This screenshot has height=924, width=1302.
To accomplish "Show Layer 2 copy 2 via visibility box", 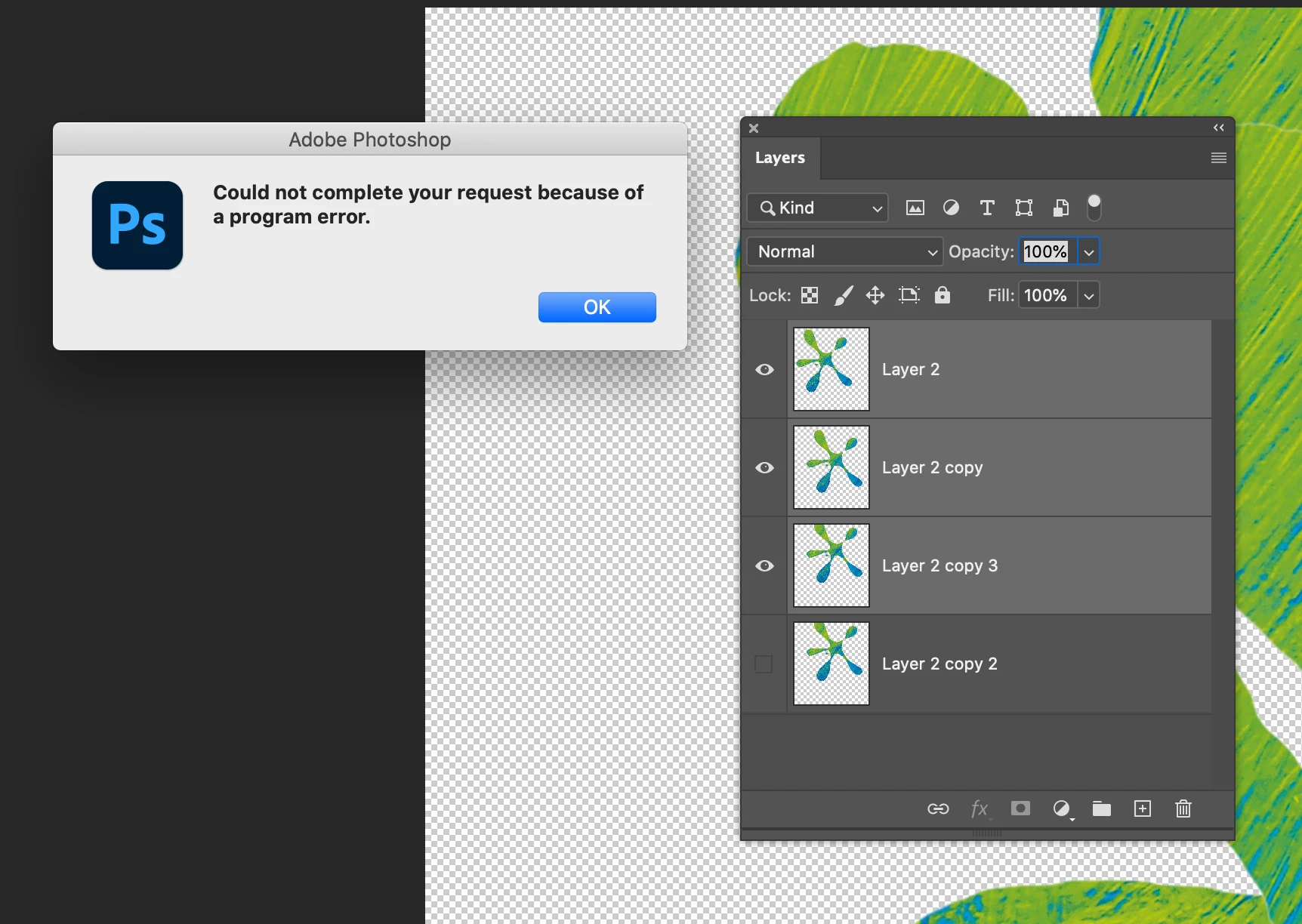I will click(764, 664).
